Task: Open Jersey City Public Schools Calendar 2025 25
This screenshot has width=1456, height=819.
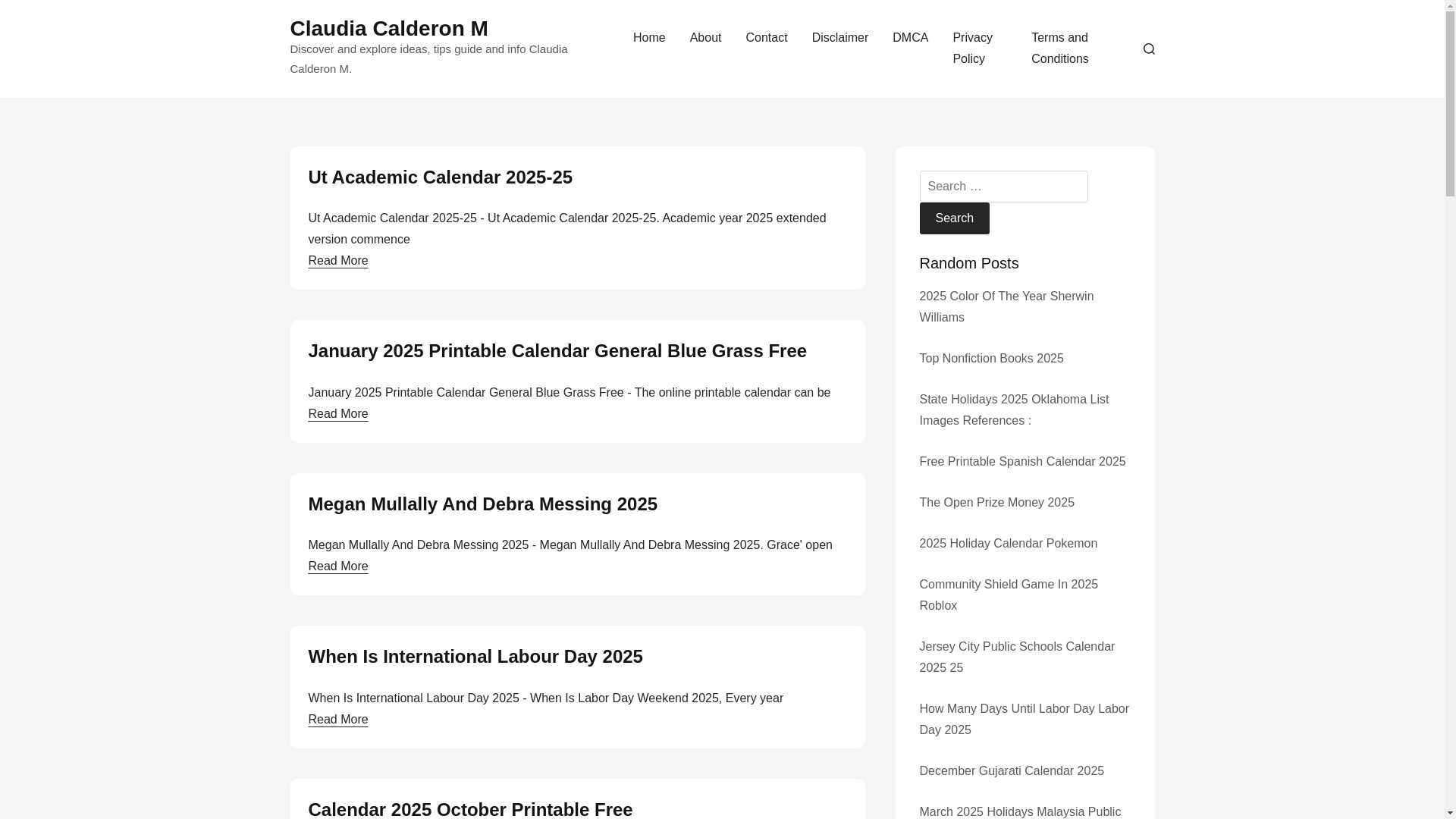Action: click(1016, 657)
